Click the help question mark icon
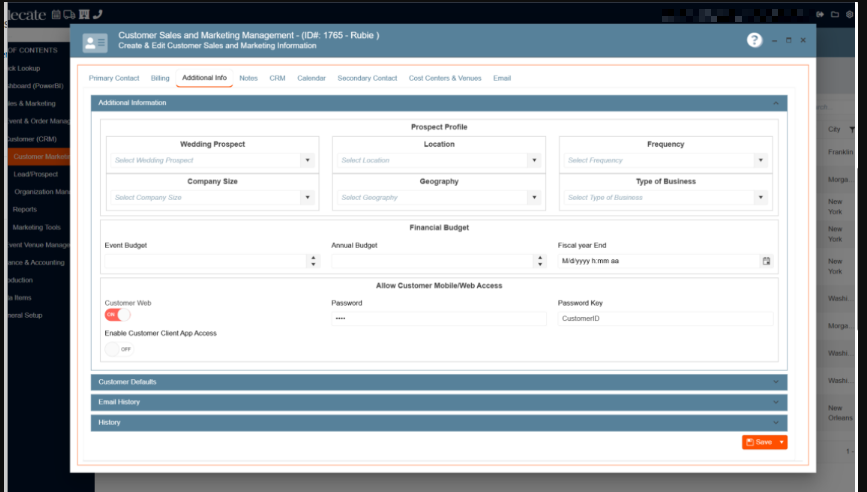 pos(755,40)
